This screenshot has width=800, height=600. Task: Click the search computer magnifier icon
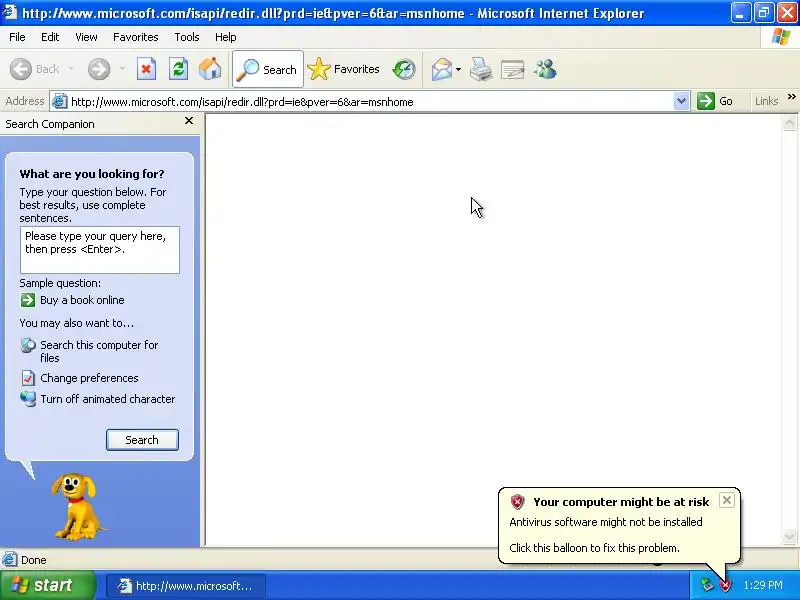pyautogui.click(x=28, y=345)
